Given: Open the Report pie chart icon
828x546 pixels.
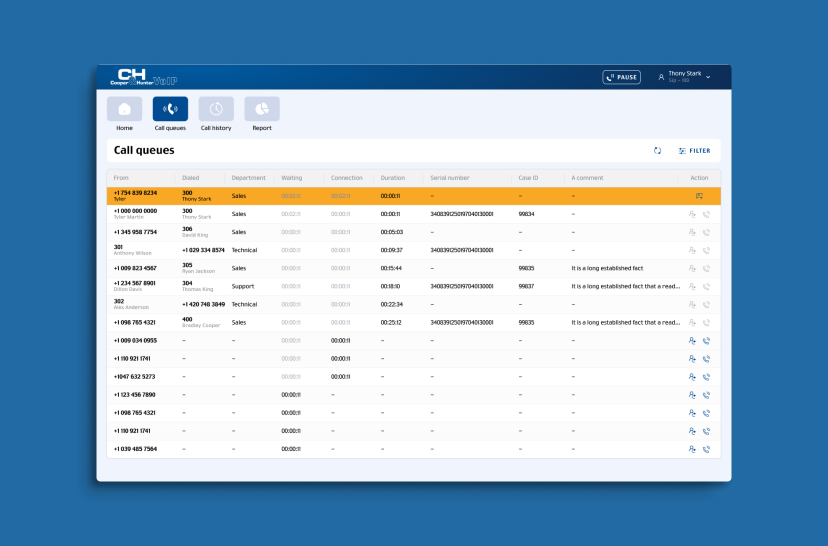Looking at the screenshot, I should (262, 109).
